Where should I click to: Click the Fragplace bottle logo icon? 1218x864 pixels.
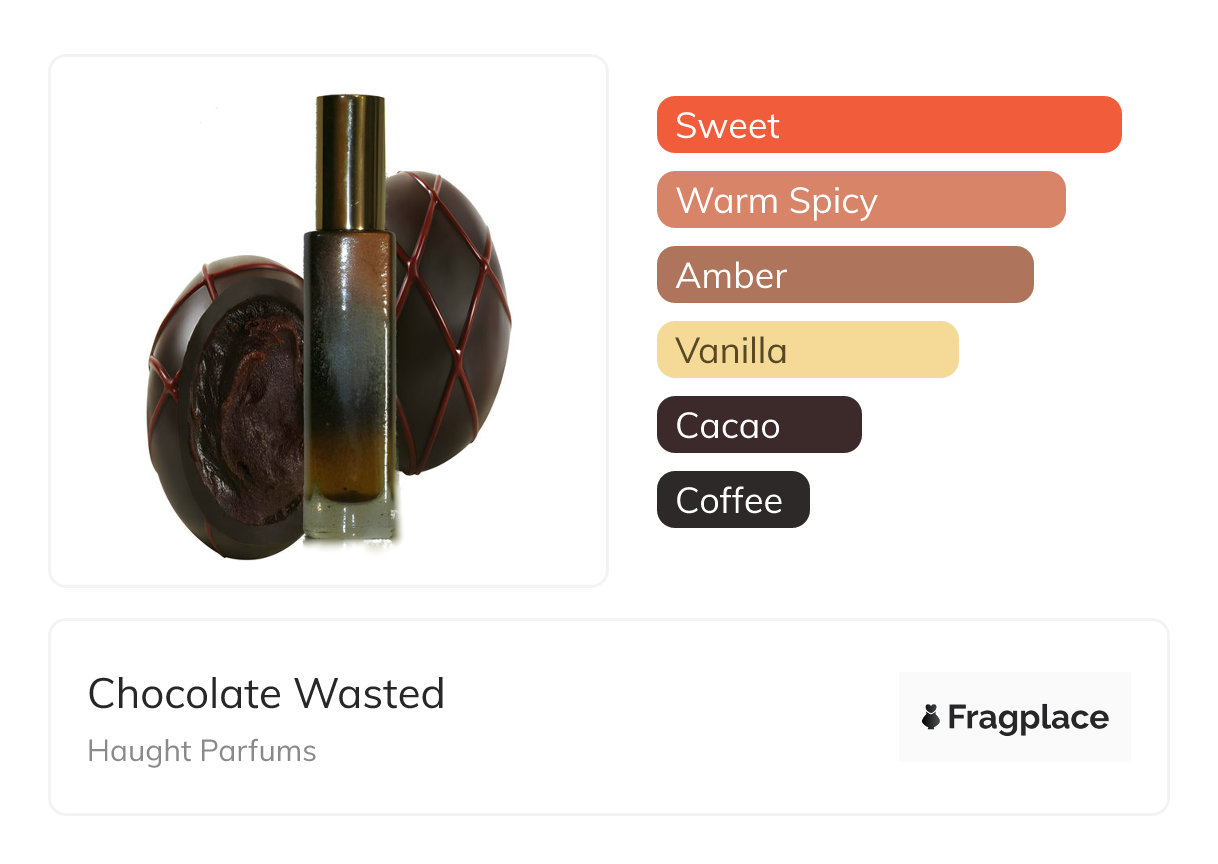931,717
